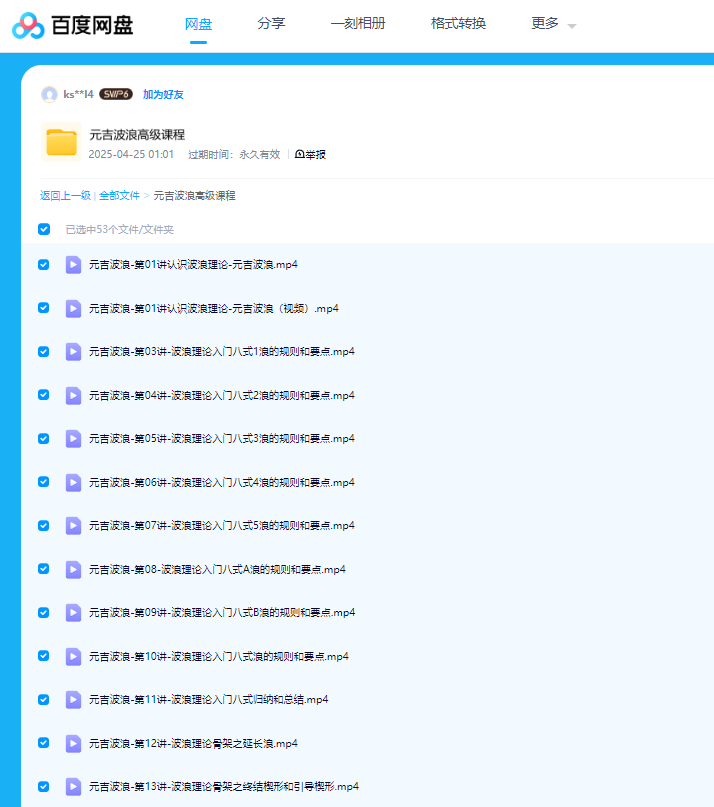The width and height of the screenshot is (714, 807).
Task: Click video icon for 第13讲 终结楔形和引导楔形
Action: point(73,786)
